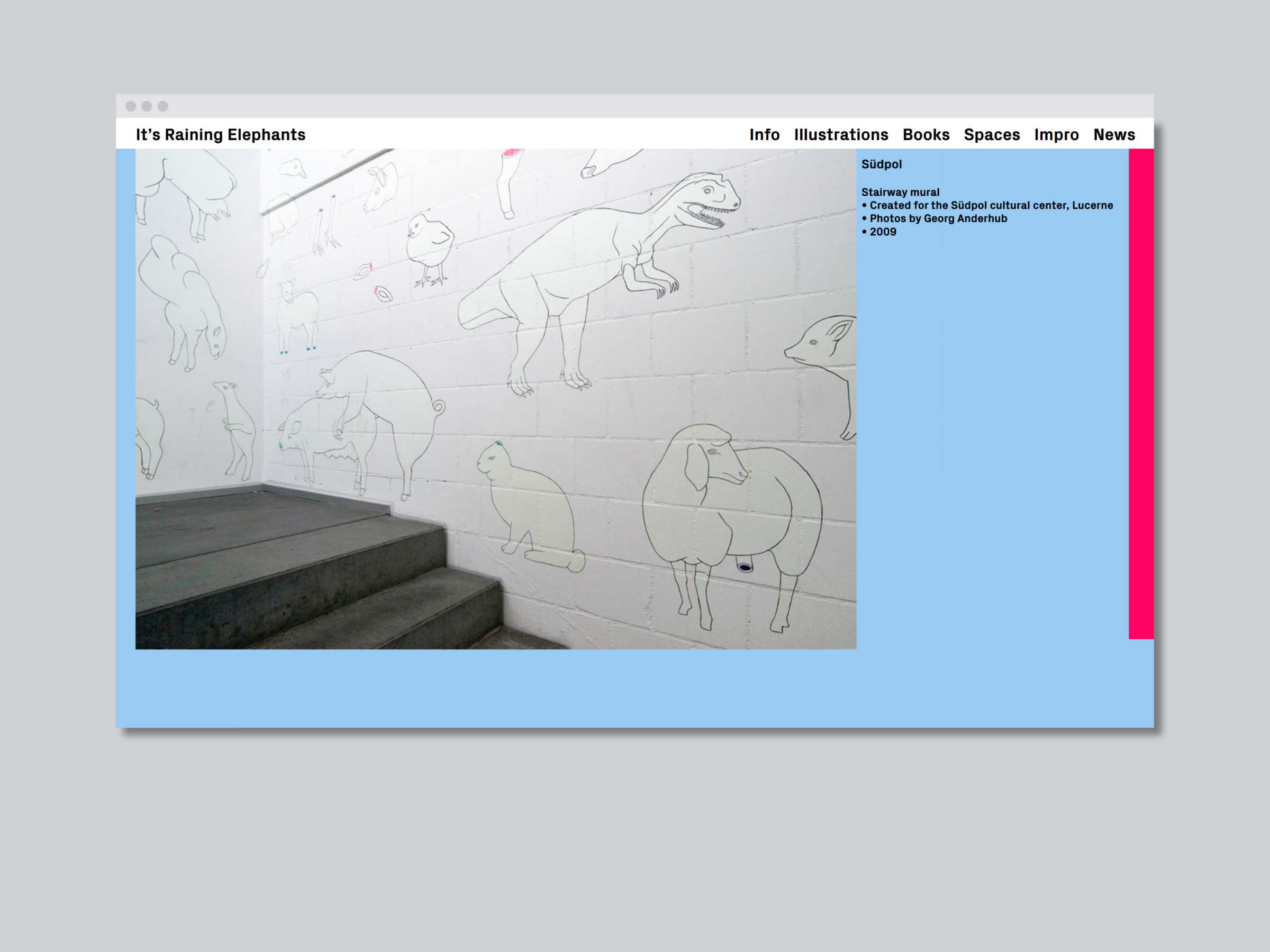Screen dimensions: 1270x952
Task: Go to the News section
Action: [x=1114, y=135]
